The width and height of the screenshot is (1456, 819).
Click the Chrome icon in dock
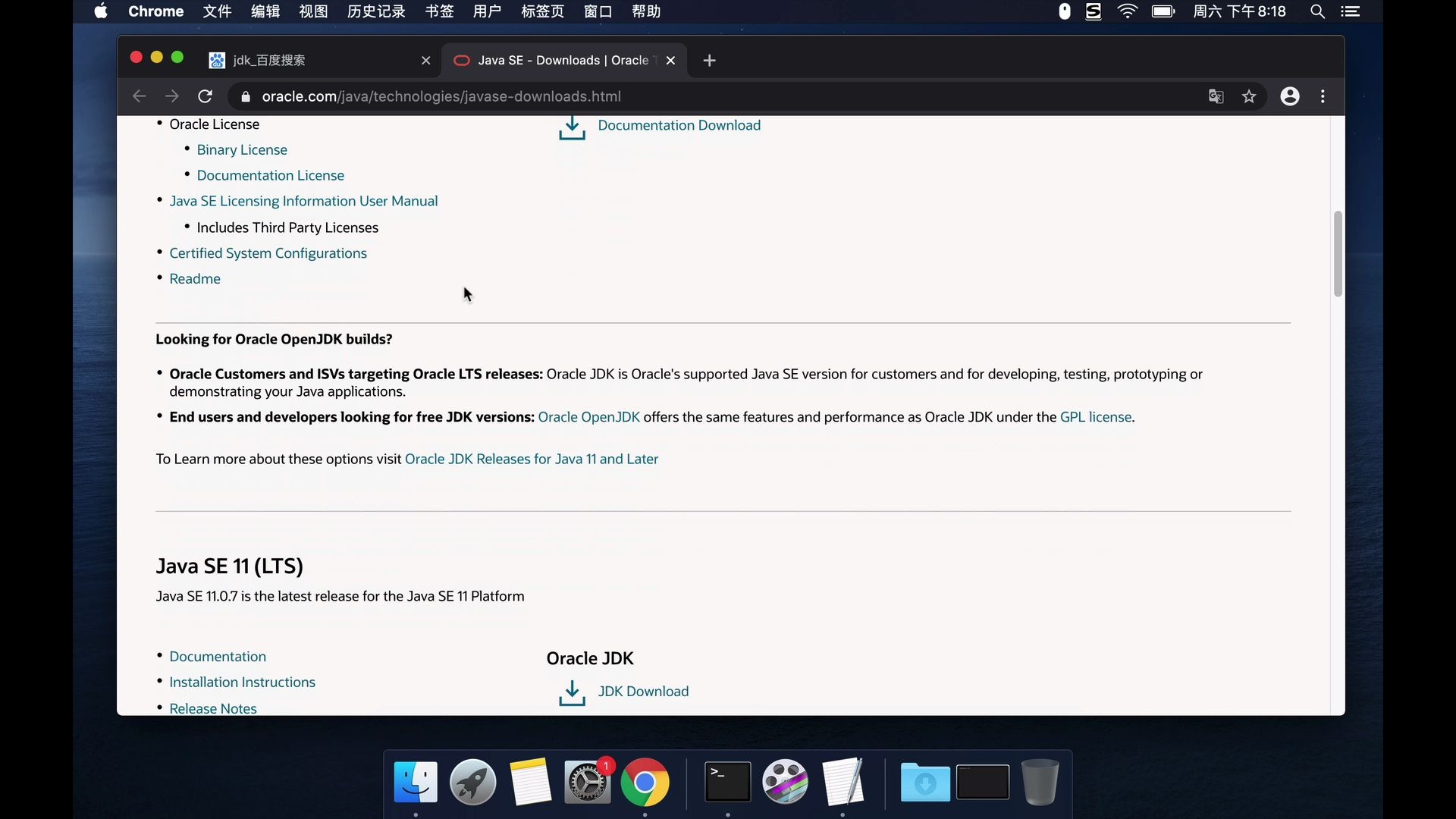coord(645,782)
